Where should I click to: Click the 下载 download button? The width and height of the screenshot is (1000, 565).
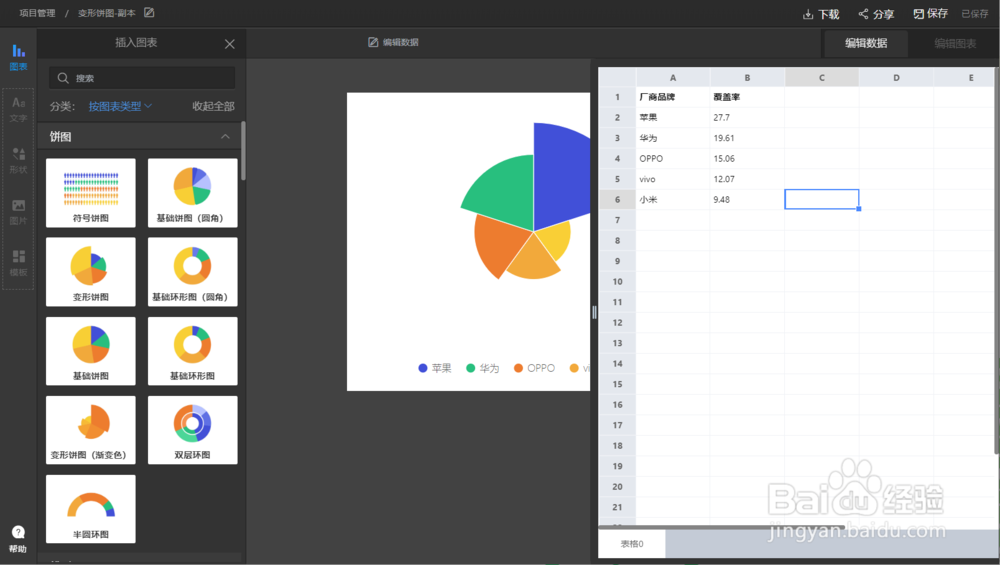point(821,14)
